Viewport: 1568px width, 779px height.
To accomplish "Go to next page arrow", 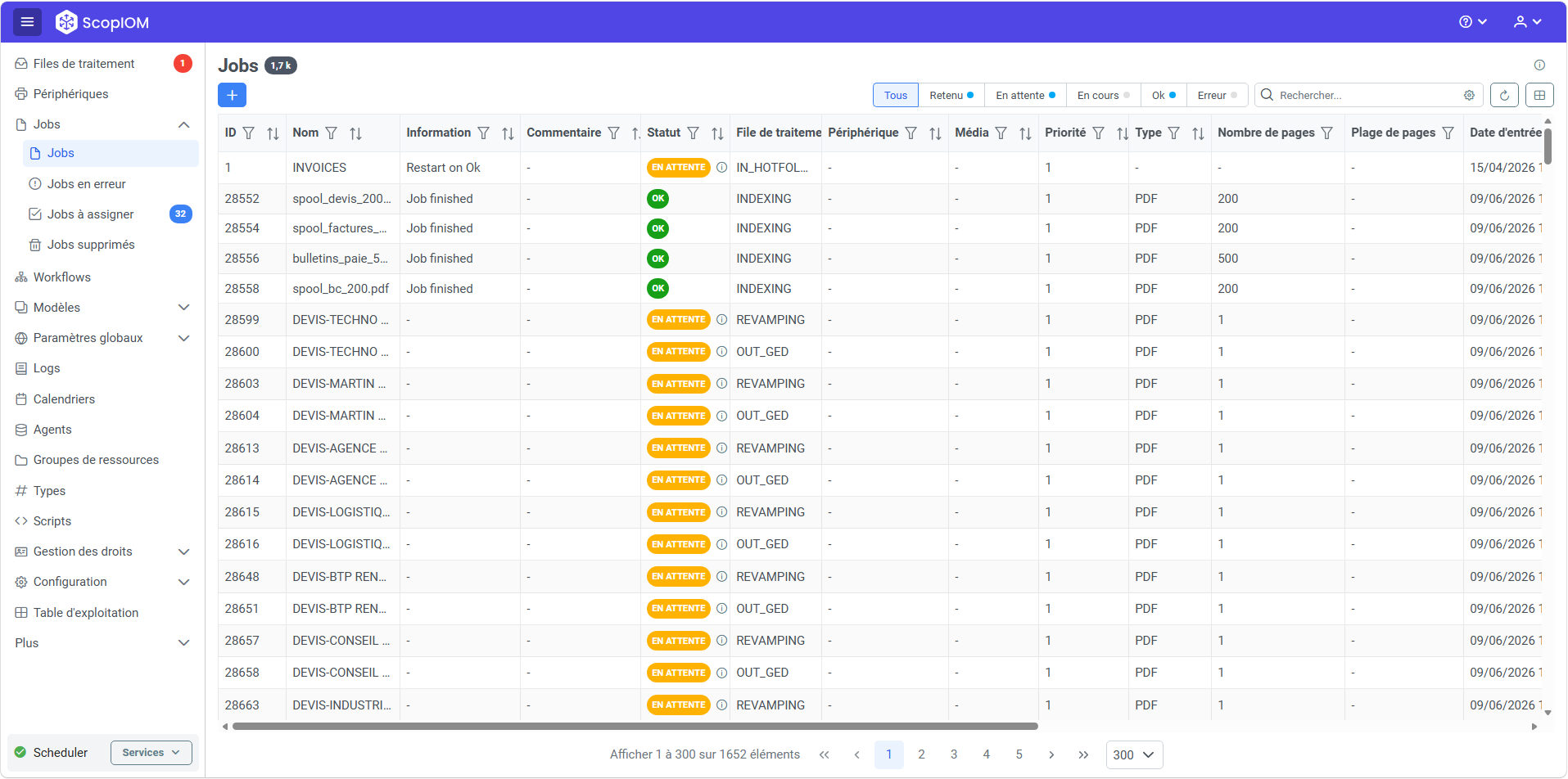I will [x=1051, y=754].
